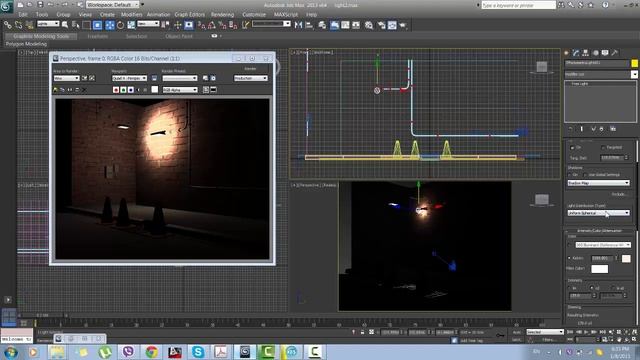The width and height of the screenshot is (640, 360).
Task: Open the Rendering menu
Action: pyautogui.click(x=222, y=14)
